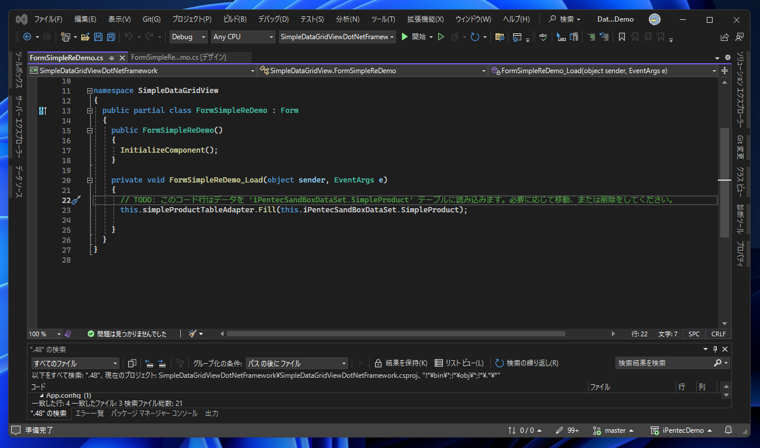Click the settings gear above the editor
The height and width of the screenshot is (448, 760).
pyautogui.click(x=728, y=57)
